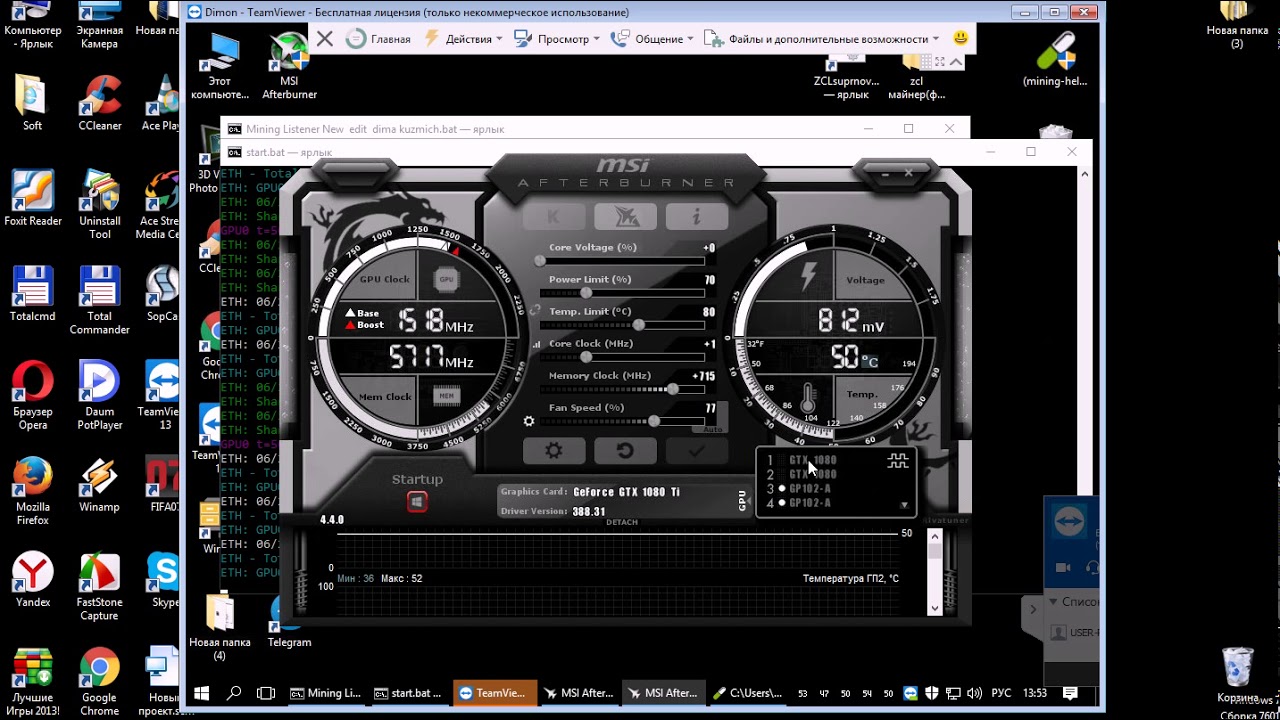Open Afterburner settings gear button
This screenshot has width=1280, height=720.
click(x=553, y=451)
